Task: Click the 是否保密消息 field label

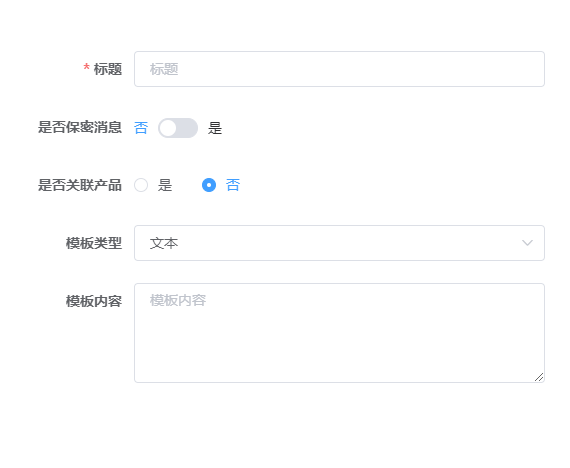Action: [80, 127]
